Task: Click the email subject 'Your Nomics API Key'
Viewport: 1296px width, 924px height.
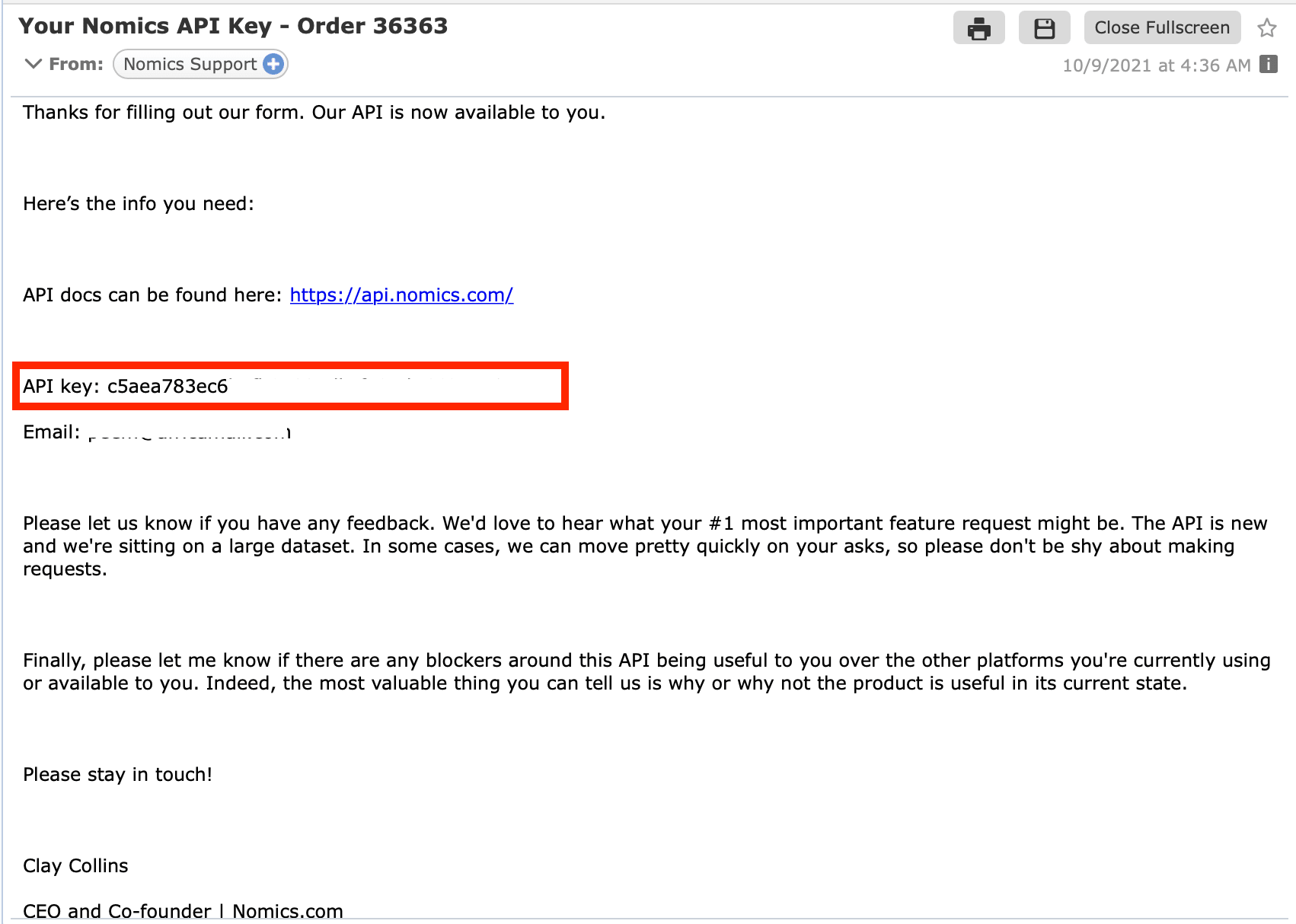Action: 145,26
